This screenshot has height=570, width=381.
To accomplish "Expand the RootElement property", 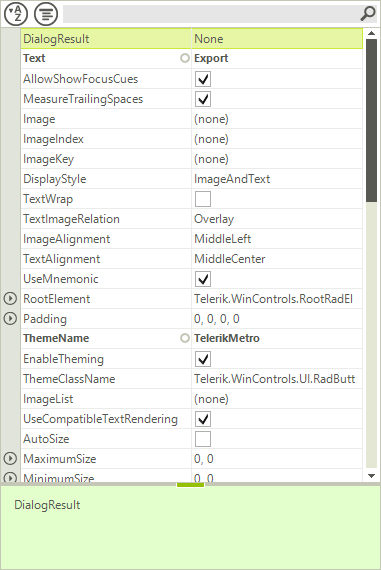I will tap(10, 298).
